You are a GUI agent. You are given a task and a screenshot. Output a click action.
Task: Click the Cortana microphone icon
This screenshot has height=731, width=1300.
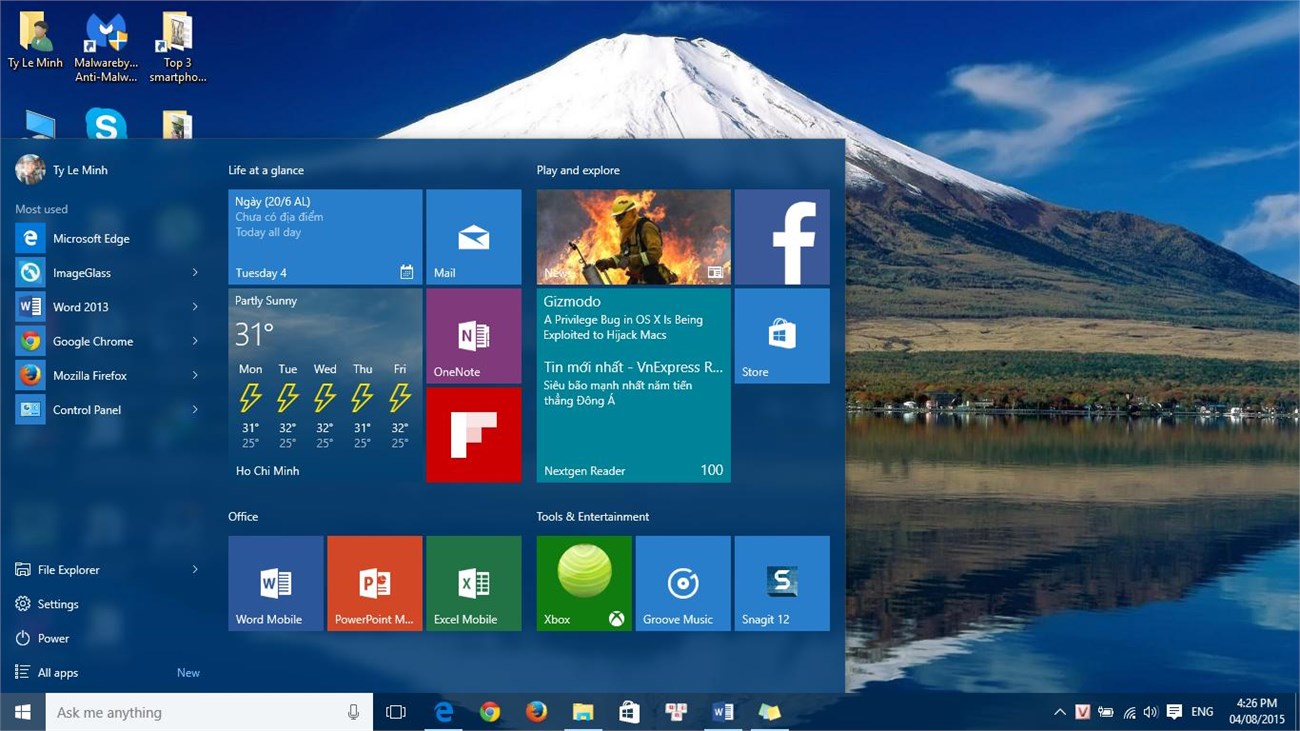click(x=353, y=712)
